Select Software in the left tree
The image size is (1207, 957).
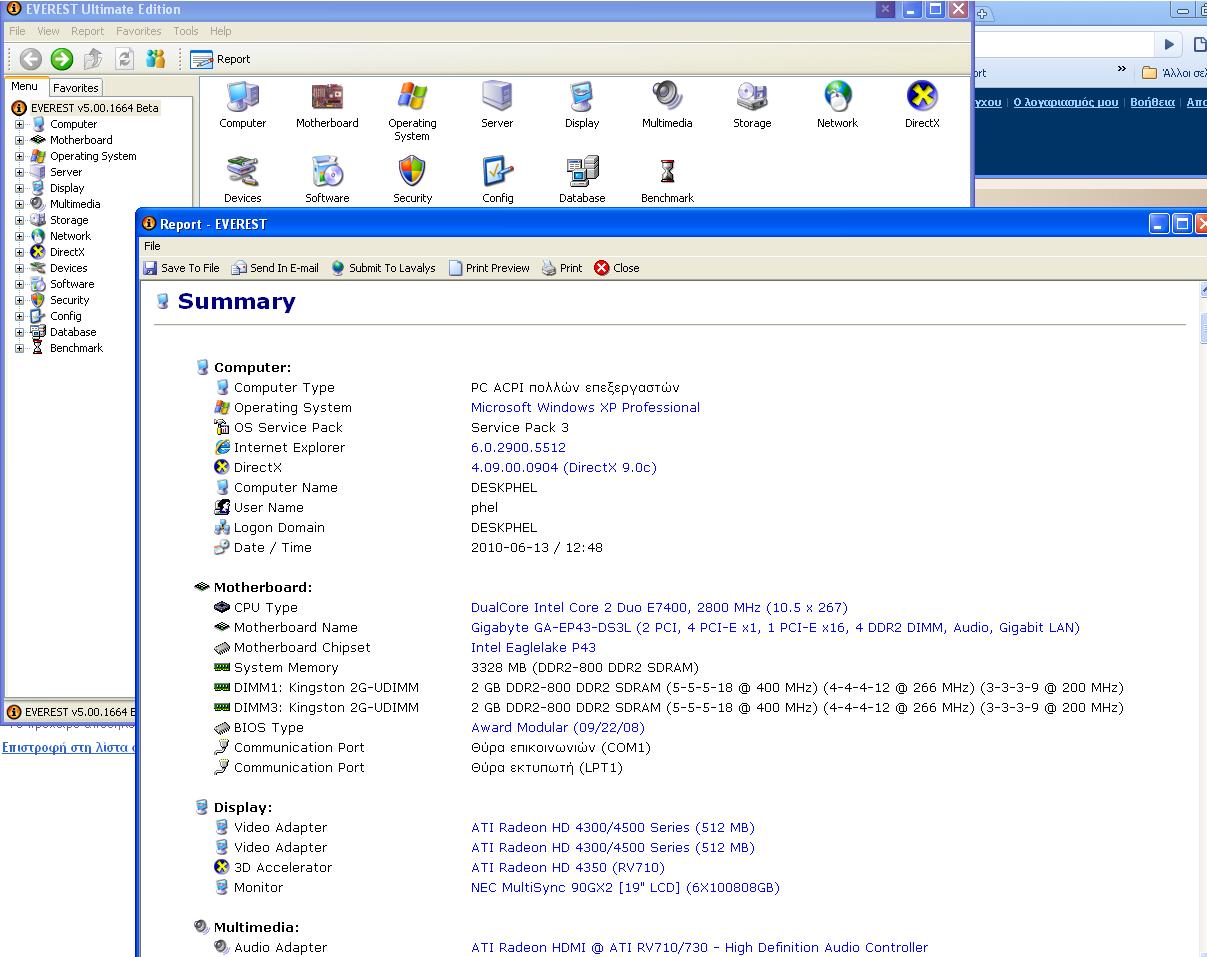pyautogui.click(x=72, y=284)
